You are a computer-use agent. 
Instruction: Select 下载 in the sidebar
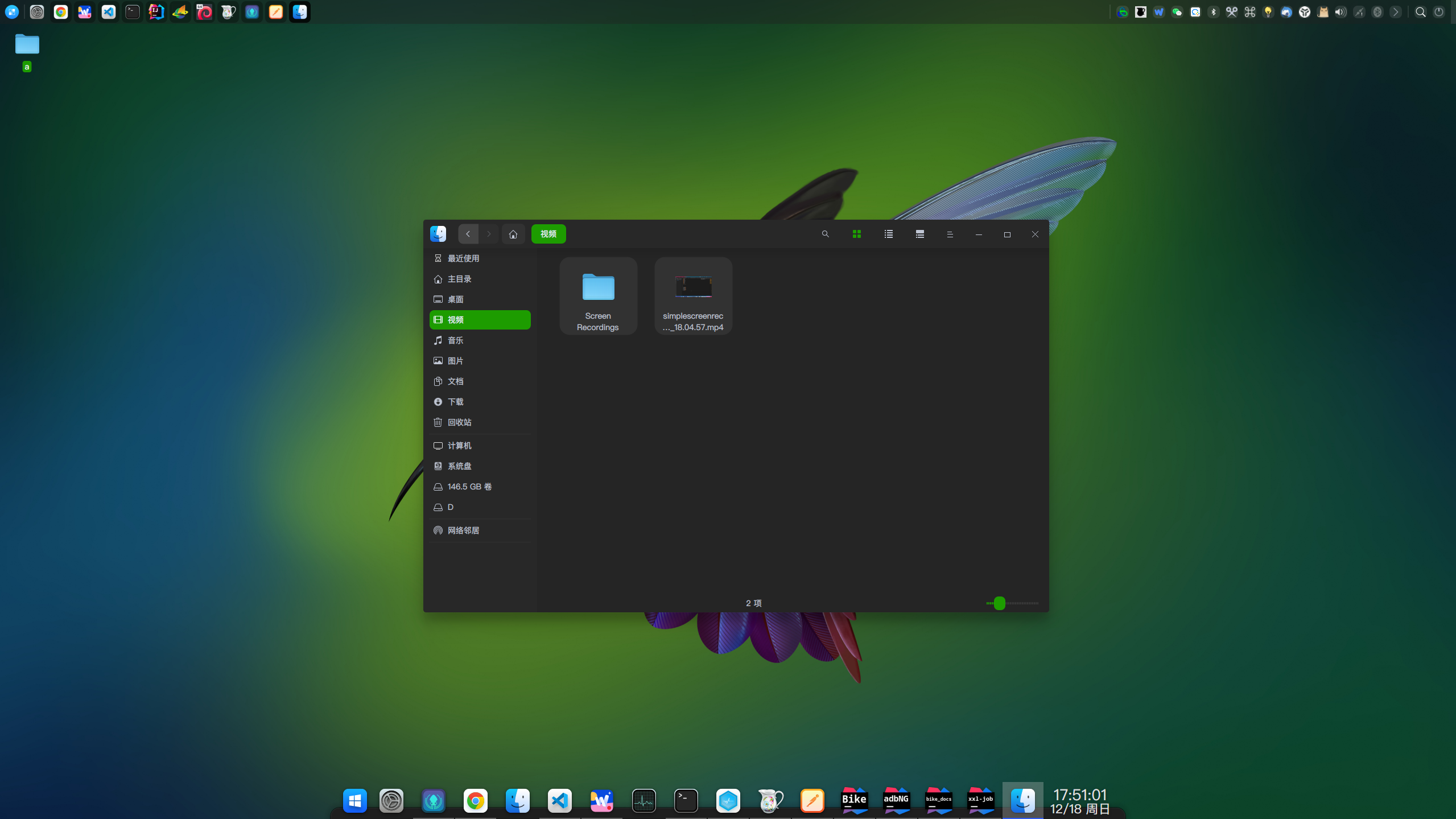[455, 402]
